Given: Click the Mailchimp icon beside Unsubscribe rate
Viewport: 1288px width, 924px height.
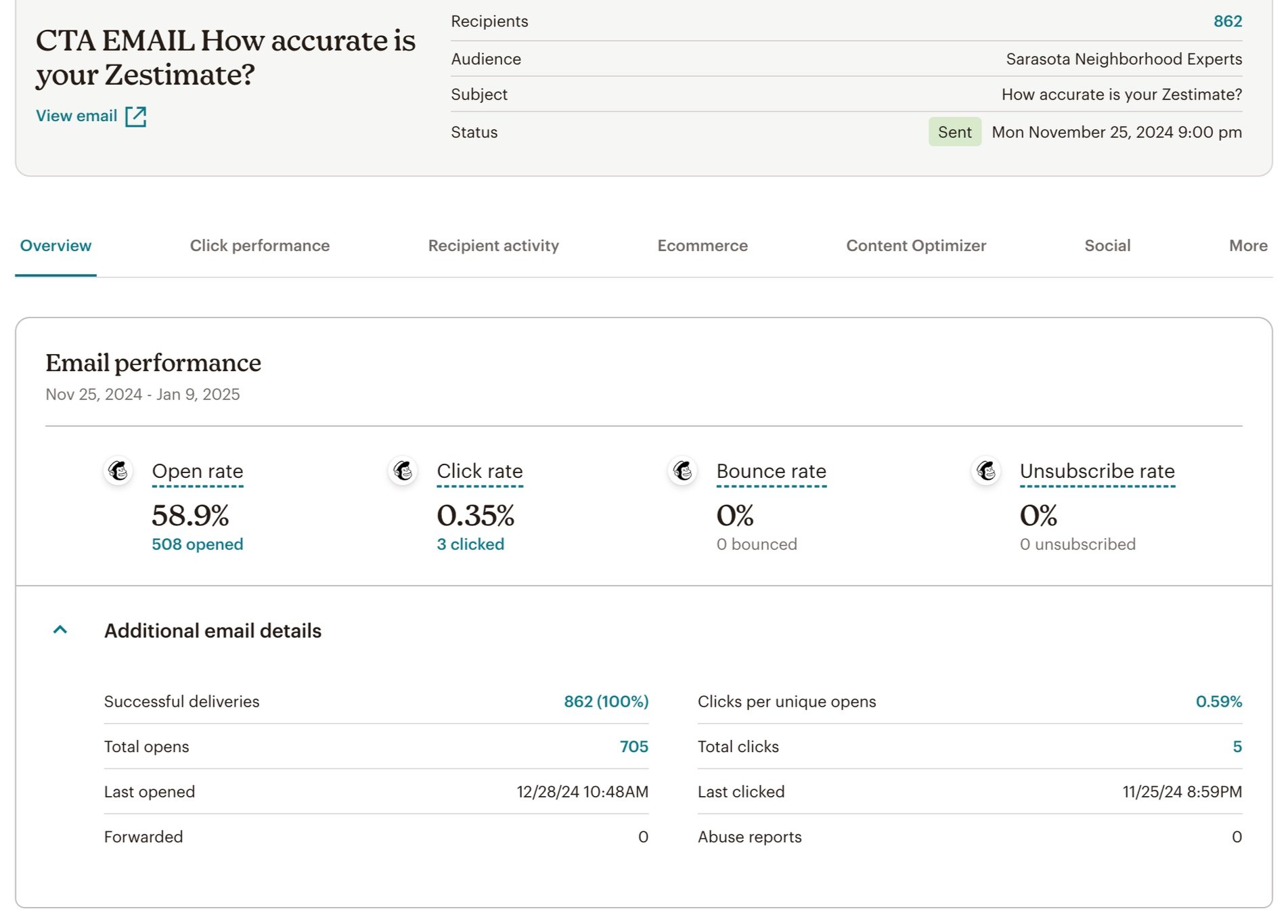Looking at the screenshot, I should tap(986, 470).
